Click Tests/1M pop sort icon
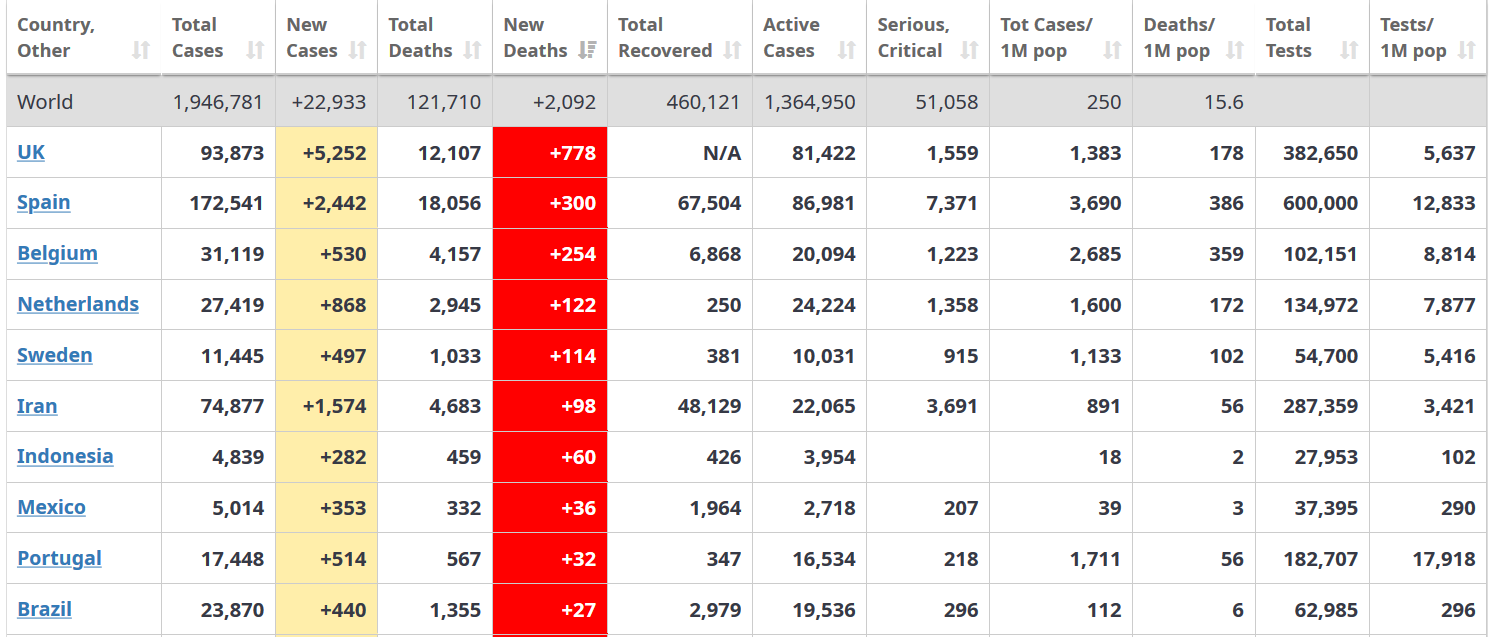The width and height of the screenshot is (1495, 637). click(1467, 51)
